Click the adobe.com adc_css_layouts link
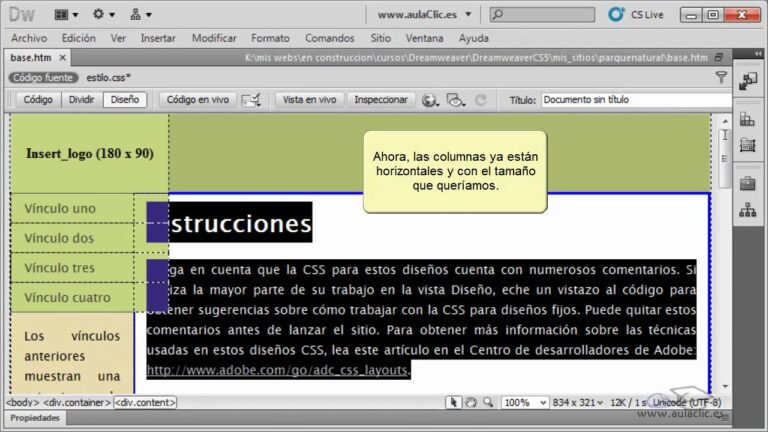Screen dimensions: 768x432 click(277, 370)
